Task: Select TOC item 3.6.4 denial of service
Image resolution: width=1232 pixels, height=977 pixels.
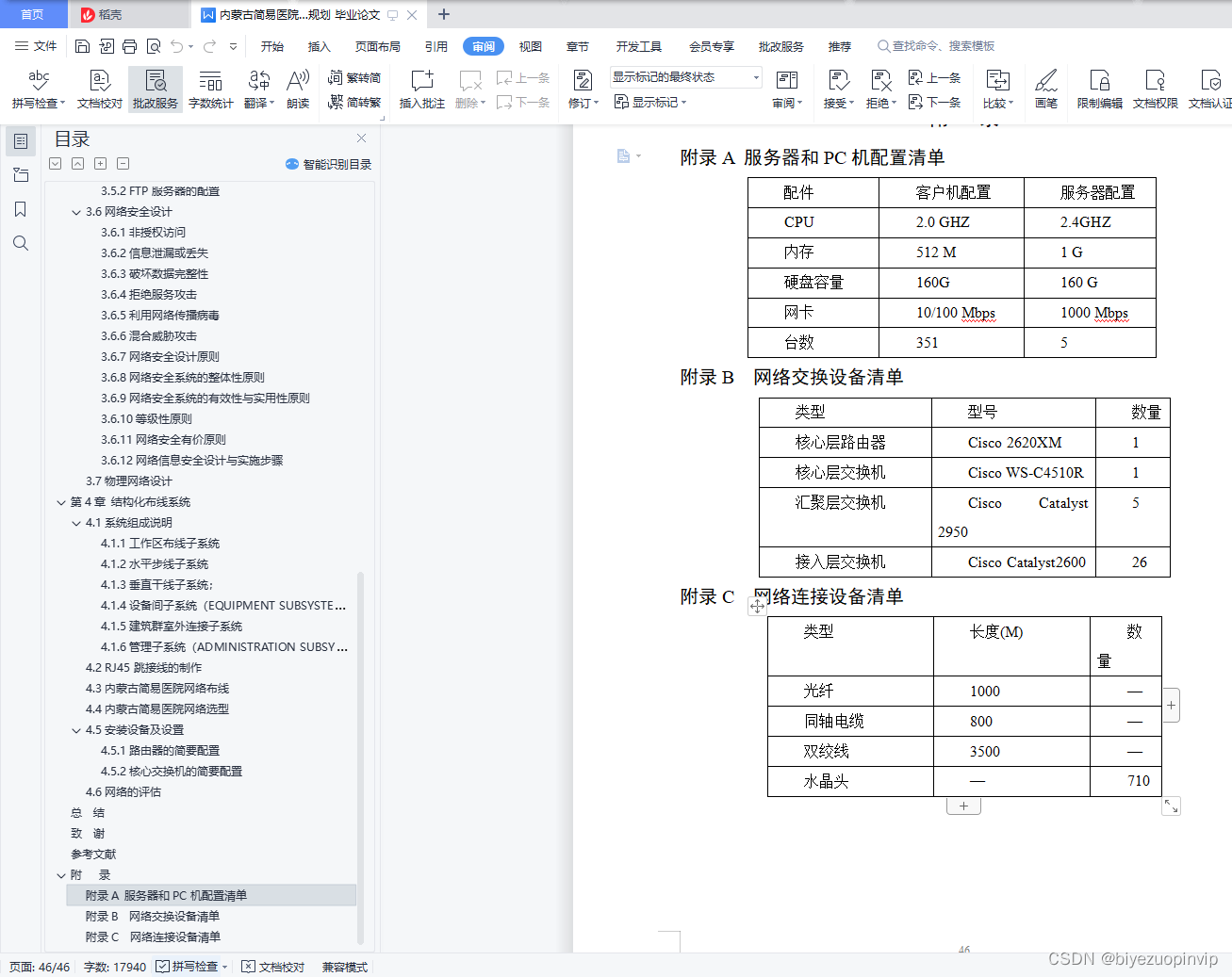Action: click(x=149, y=295)
